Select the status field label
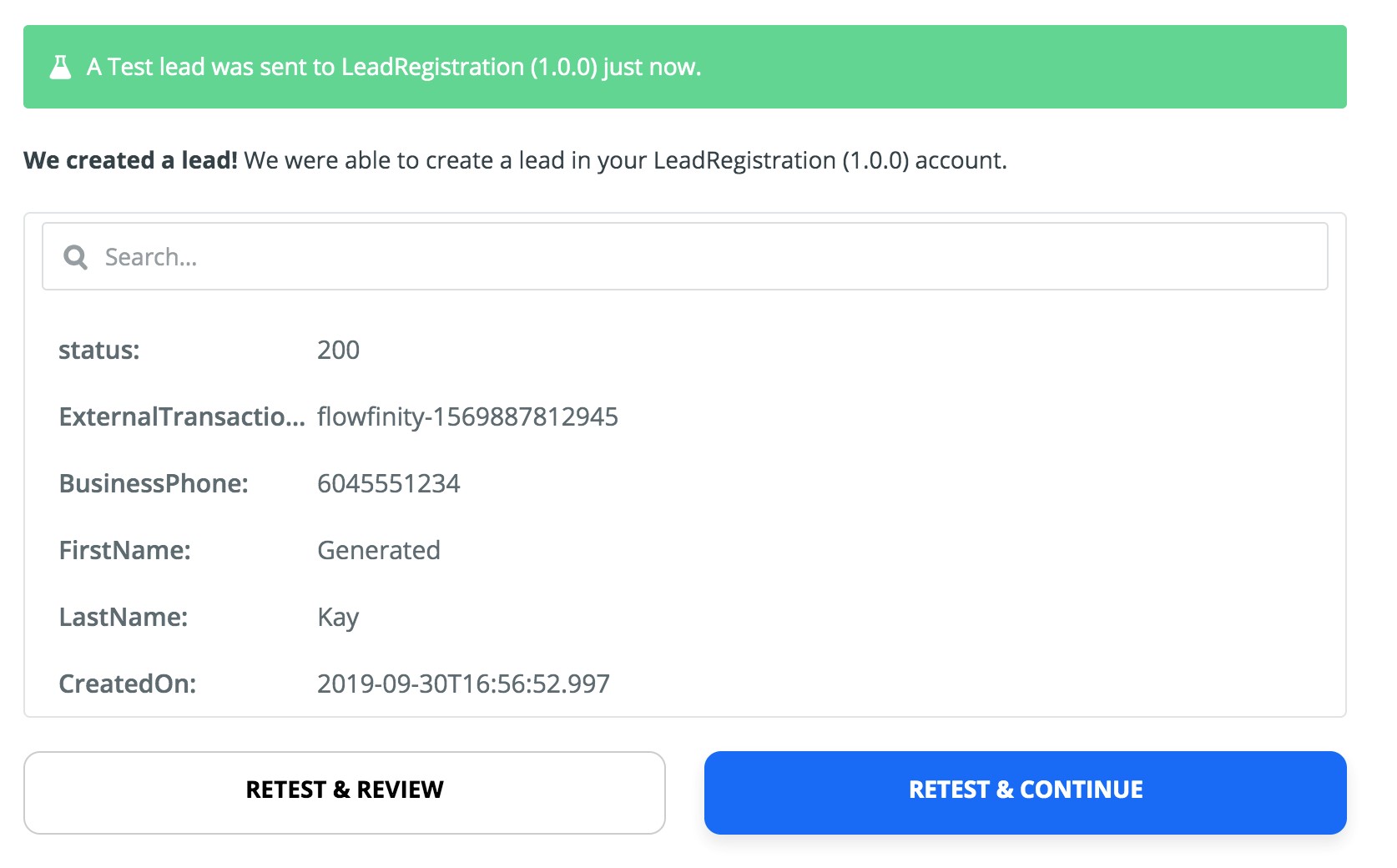Viewport: 1397px width, 868px height. (x=98, y=350)
